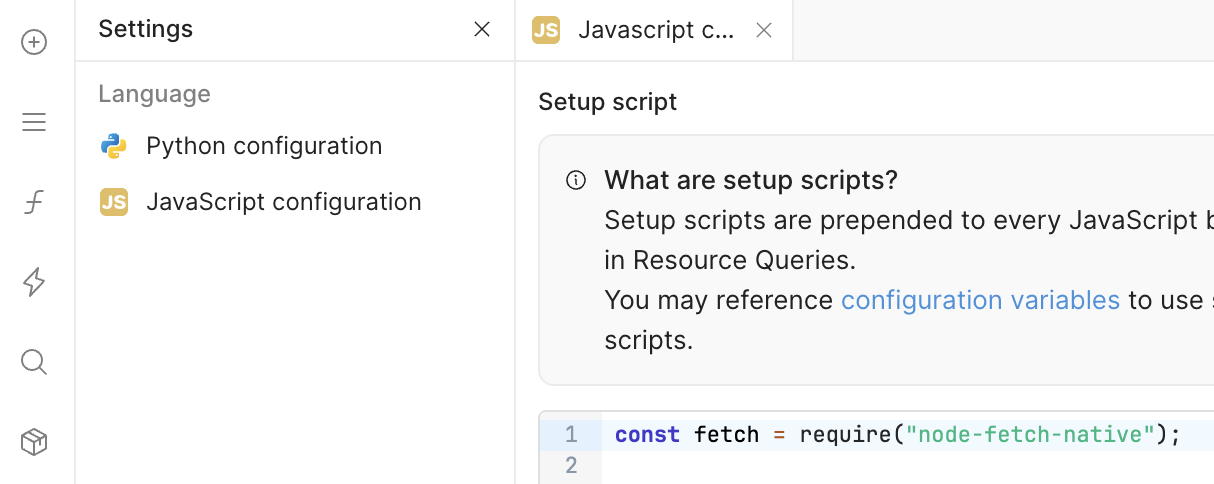Viewport: 1214px width, 484px height.
Task: Click the package box icon in the sidebar
Action: pyautogui.click(x=34, y=442)
